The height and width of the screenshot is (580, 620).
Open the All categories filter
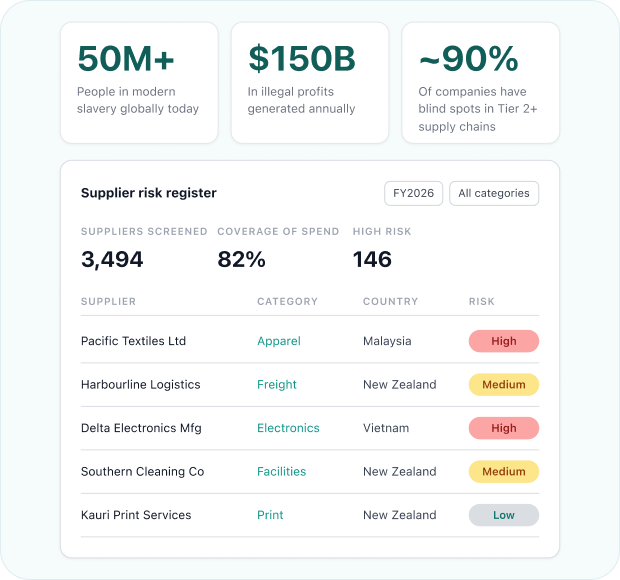(x=494, y=193)
